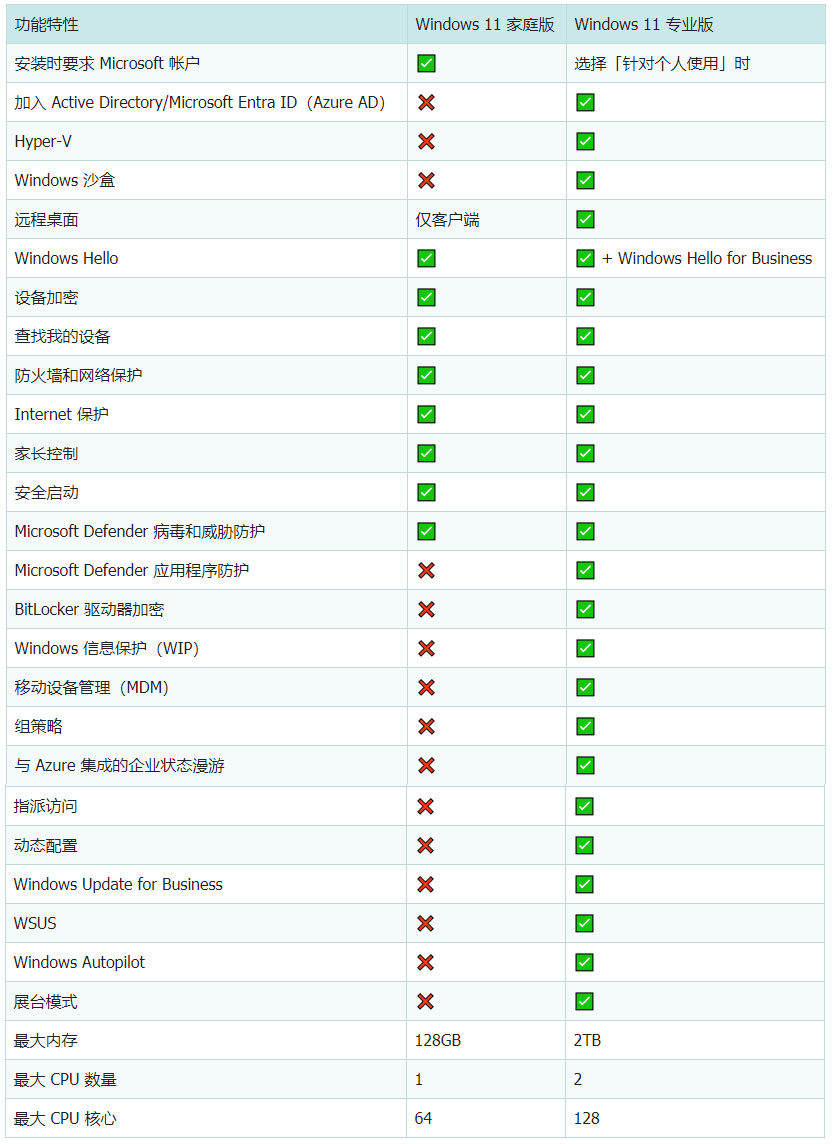
Task: Click the 家庭版 check for Defender 病毒和威胁防护
Action: [427, 531]
